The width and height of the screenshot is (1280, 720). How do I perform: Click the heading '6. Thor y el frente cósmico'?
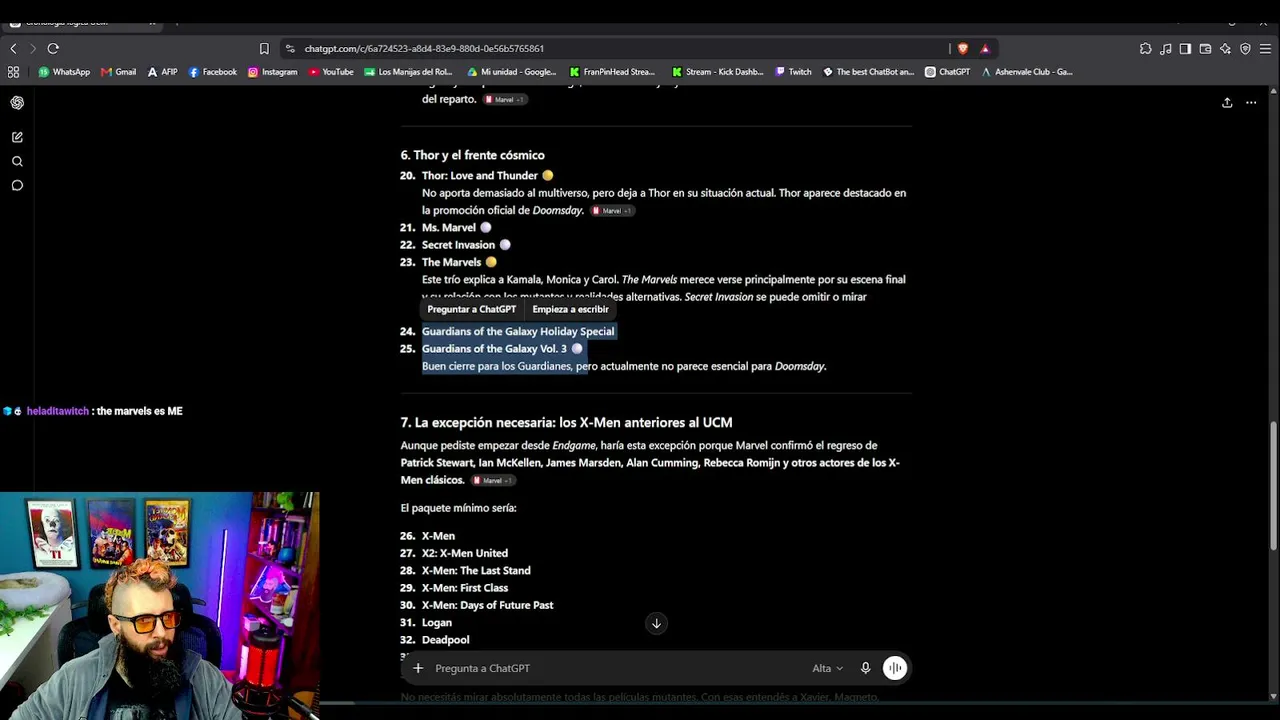[473, 155]
